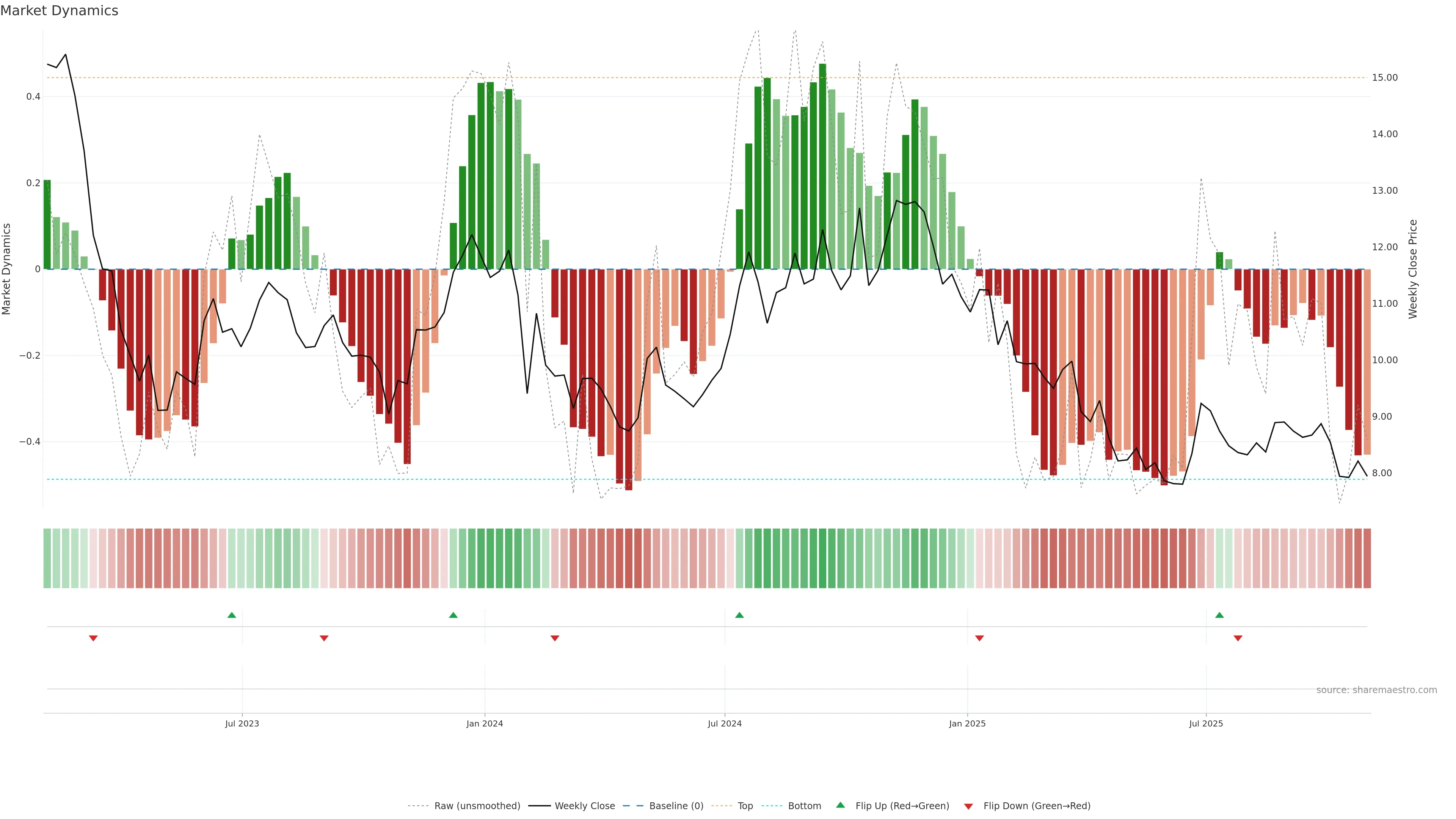
Task: Click the Jul 2025 x-axis label
Action: 1206,723
